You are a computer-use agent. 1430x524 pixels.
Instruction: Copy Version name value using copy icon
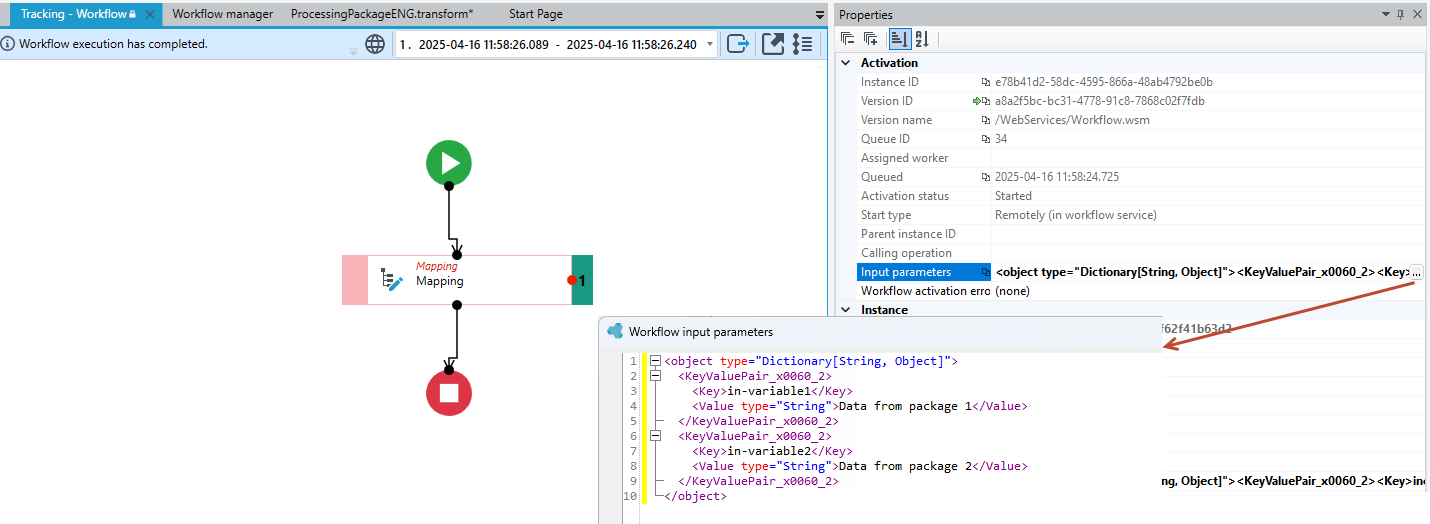pyautogui.click(x=986, y=120)
